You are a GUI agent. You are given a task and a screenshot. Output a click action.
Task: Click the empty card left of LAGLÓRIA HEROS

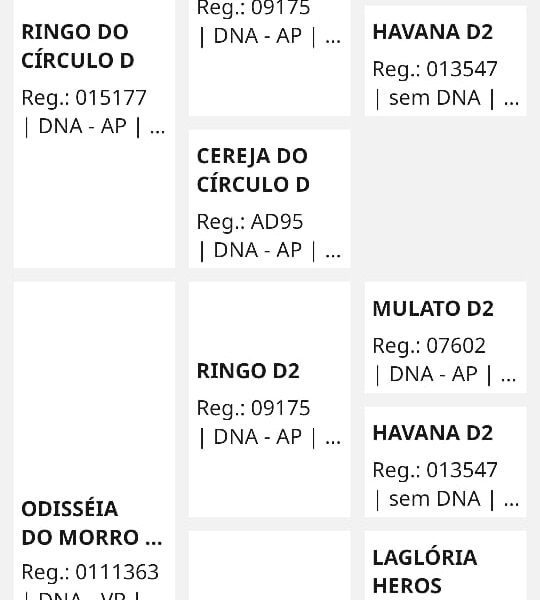[269, 565]
